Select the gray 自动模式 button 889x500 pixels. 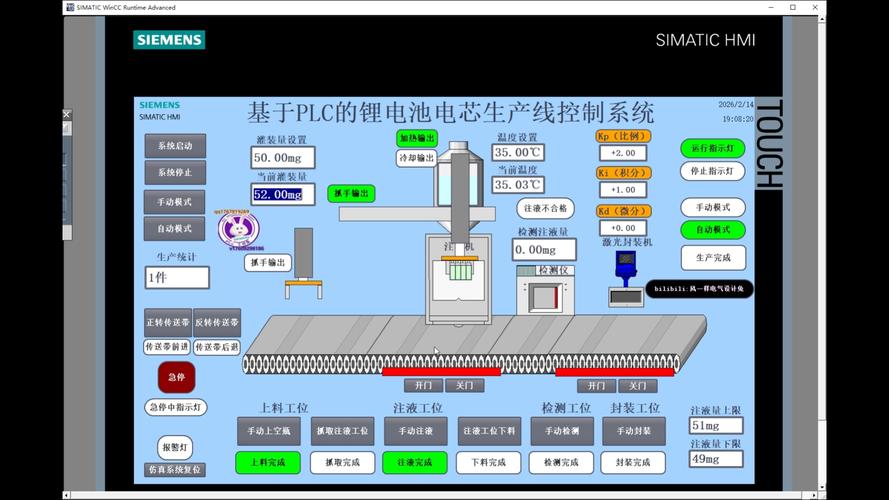pyautogui.click(x=175, y=228)
